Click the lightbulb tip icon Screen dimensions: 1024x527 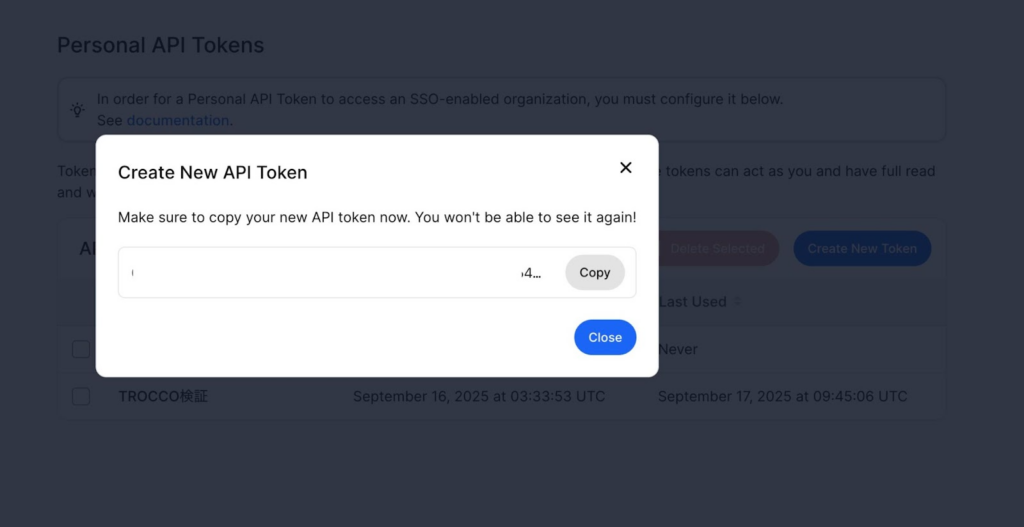click(77, 110)
